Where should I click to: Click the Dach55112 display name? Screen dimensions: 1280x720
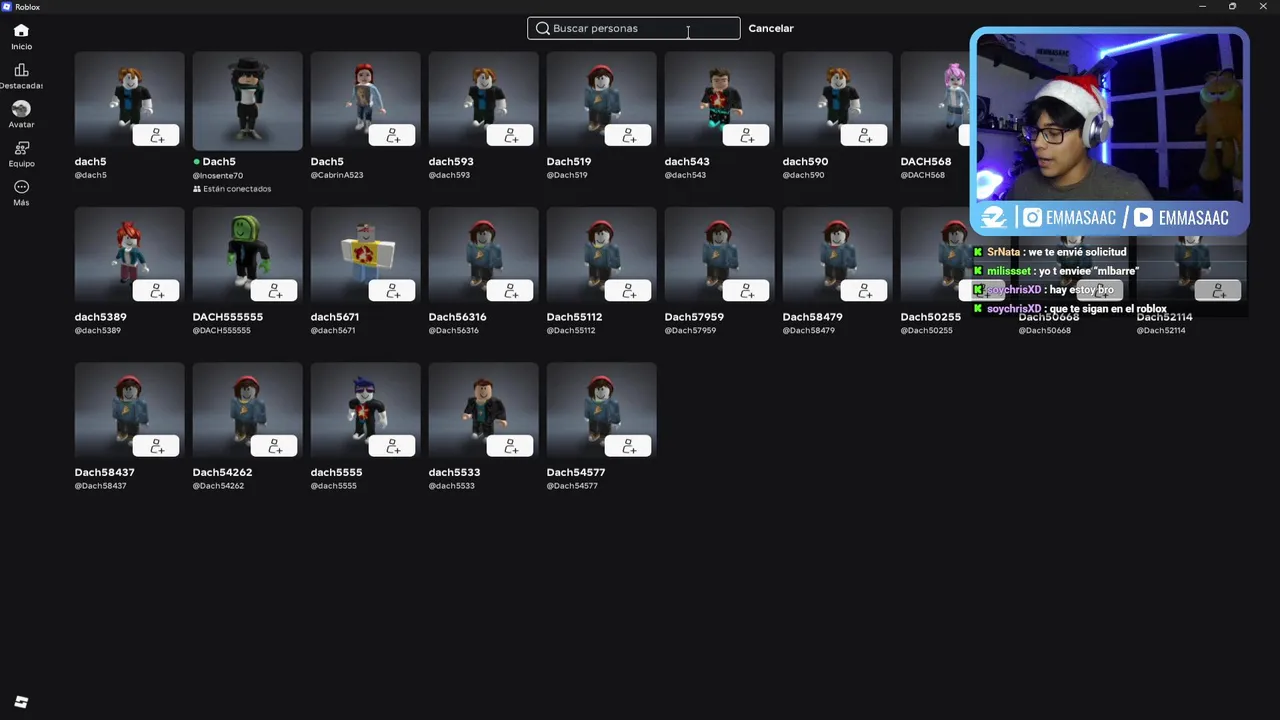pyautogui.click(x=574, y=317)
